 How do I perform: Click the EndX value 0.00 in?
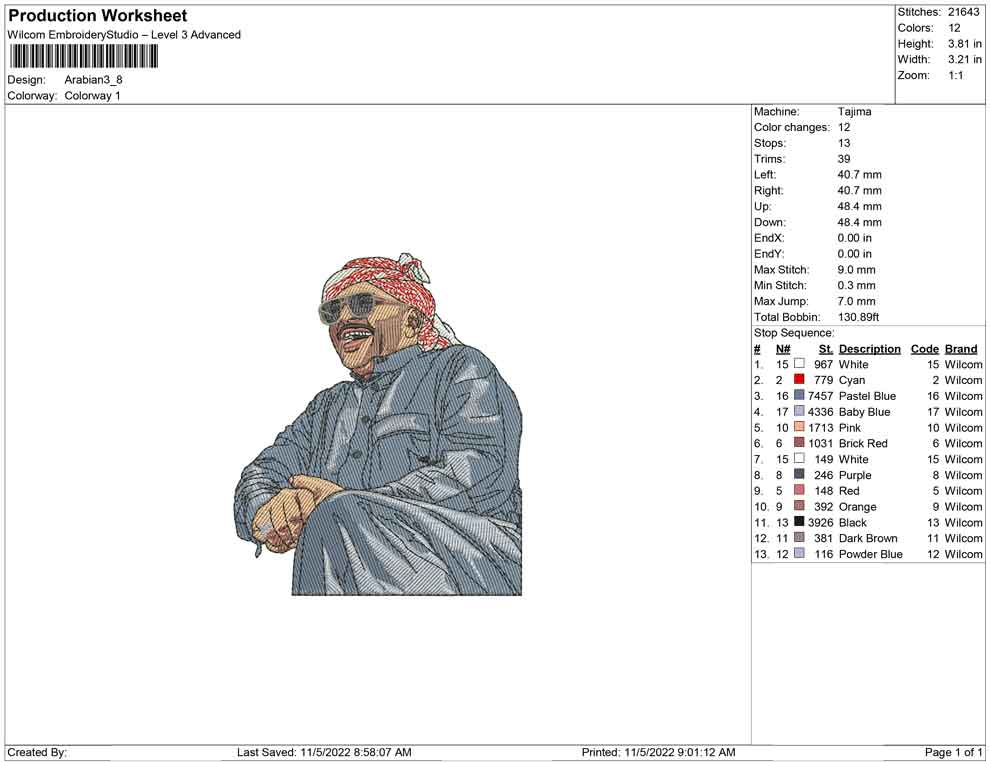854,238
